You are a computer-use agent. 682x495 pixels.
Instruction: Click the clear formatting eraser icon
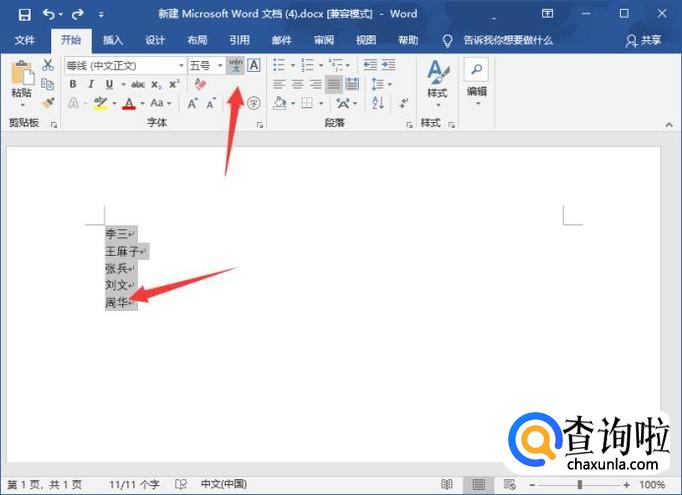200,84
